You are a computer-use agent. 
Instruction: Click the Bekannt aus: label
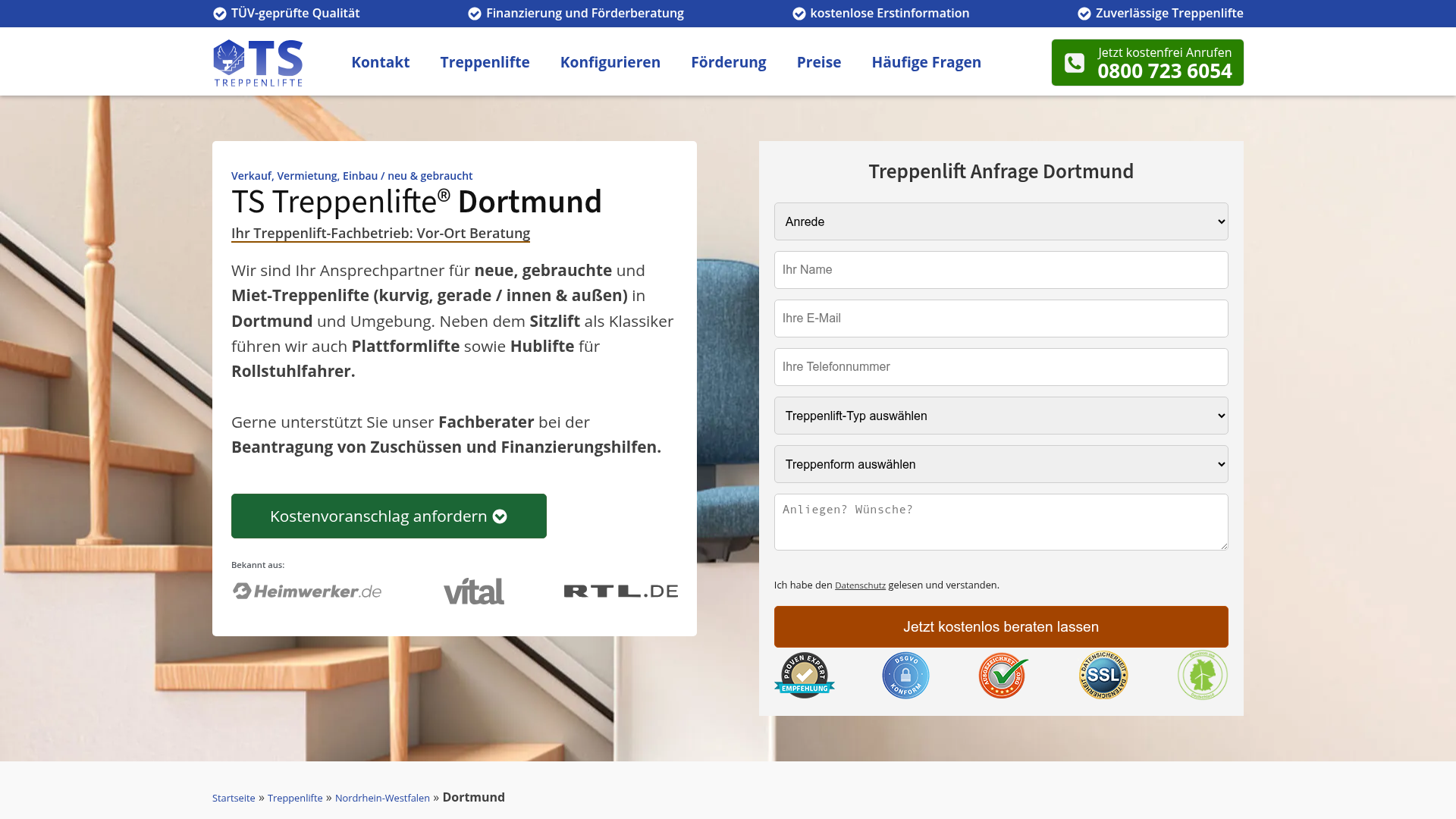coord(258,565)
